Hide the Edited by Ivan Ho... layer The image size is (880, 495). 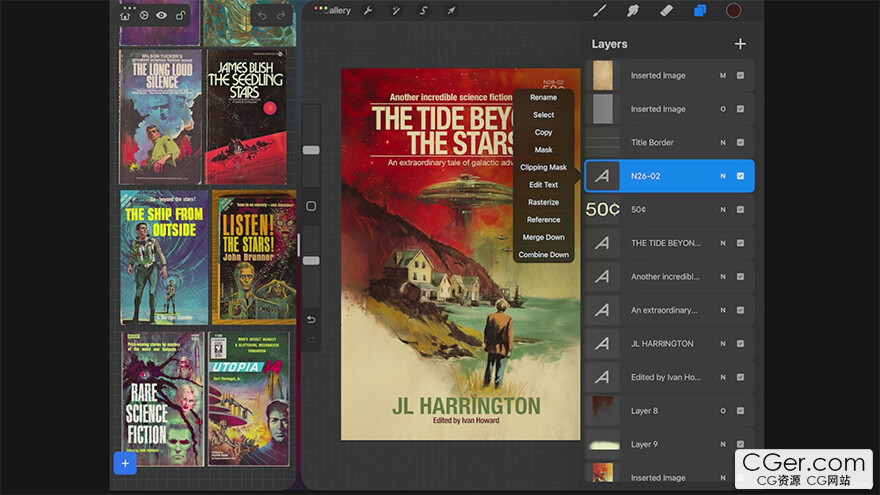coord(740,377)
